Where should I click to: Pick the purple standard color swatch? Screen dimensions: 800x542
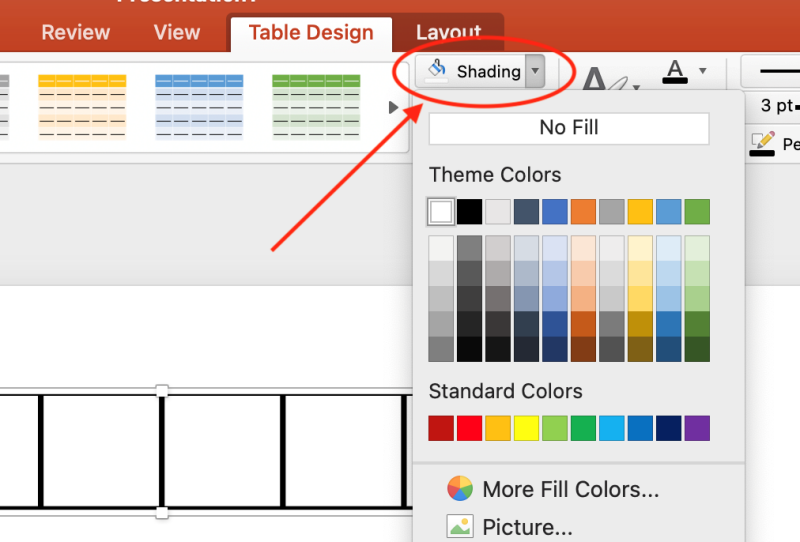point(697,428)
